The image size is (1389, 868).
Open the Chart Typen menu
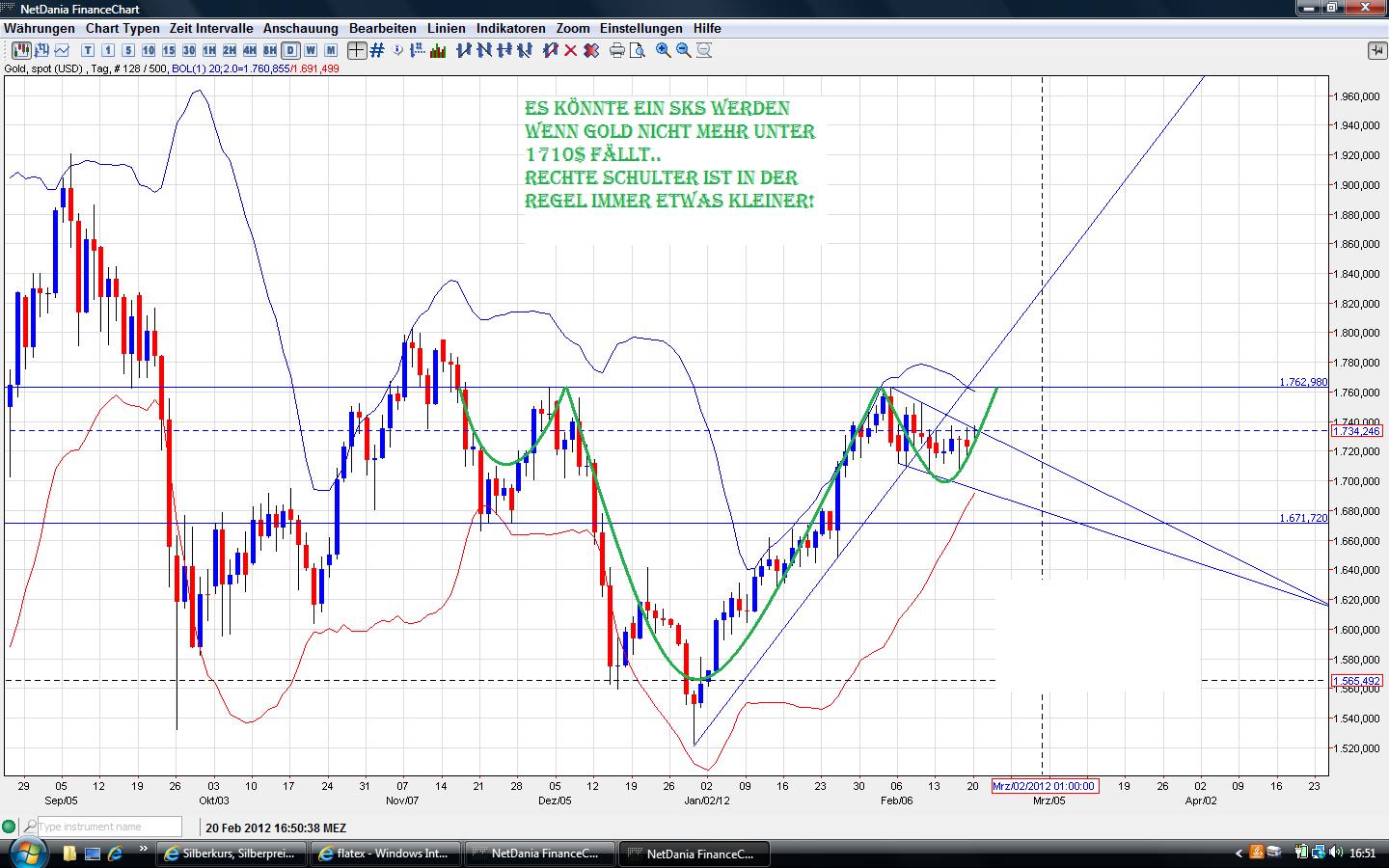coord(123,28)
